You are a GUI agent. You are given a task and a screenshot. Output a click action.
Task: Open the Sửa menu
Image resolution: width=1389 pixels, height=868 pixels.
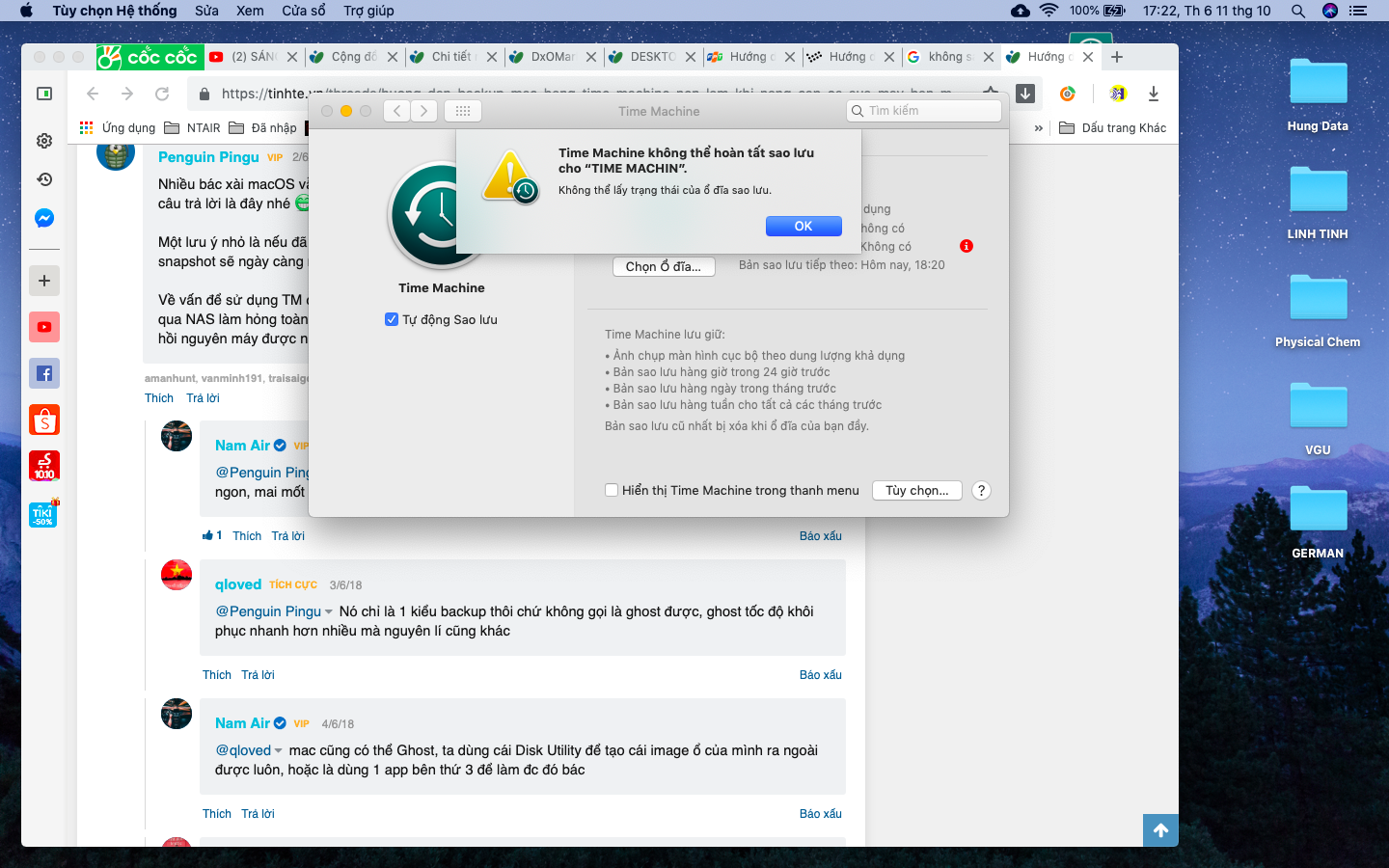pos(206,11)
